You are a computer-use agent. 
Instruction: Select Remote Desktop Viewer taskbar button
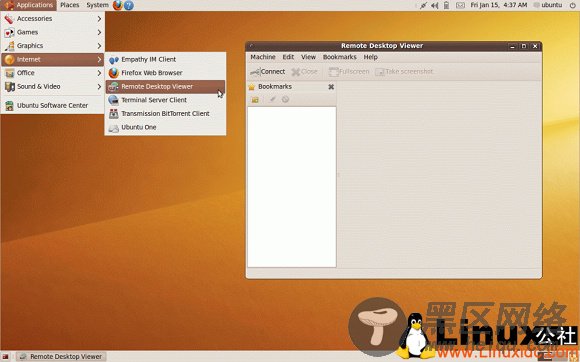[61, 356]
